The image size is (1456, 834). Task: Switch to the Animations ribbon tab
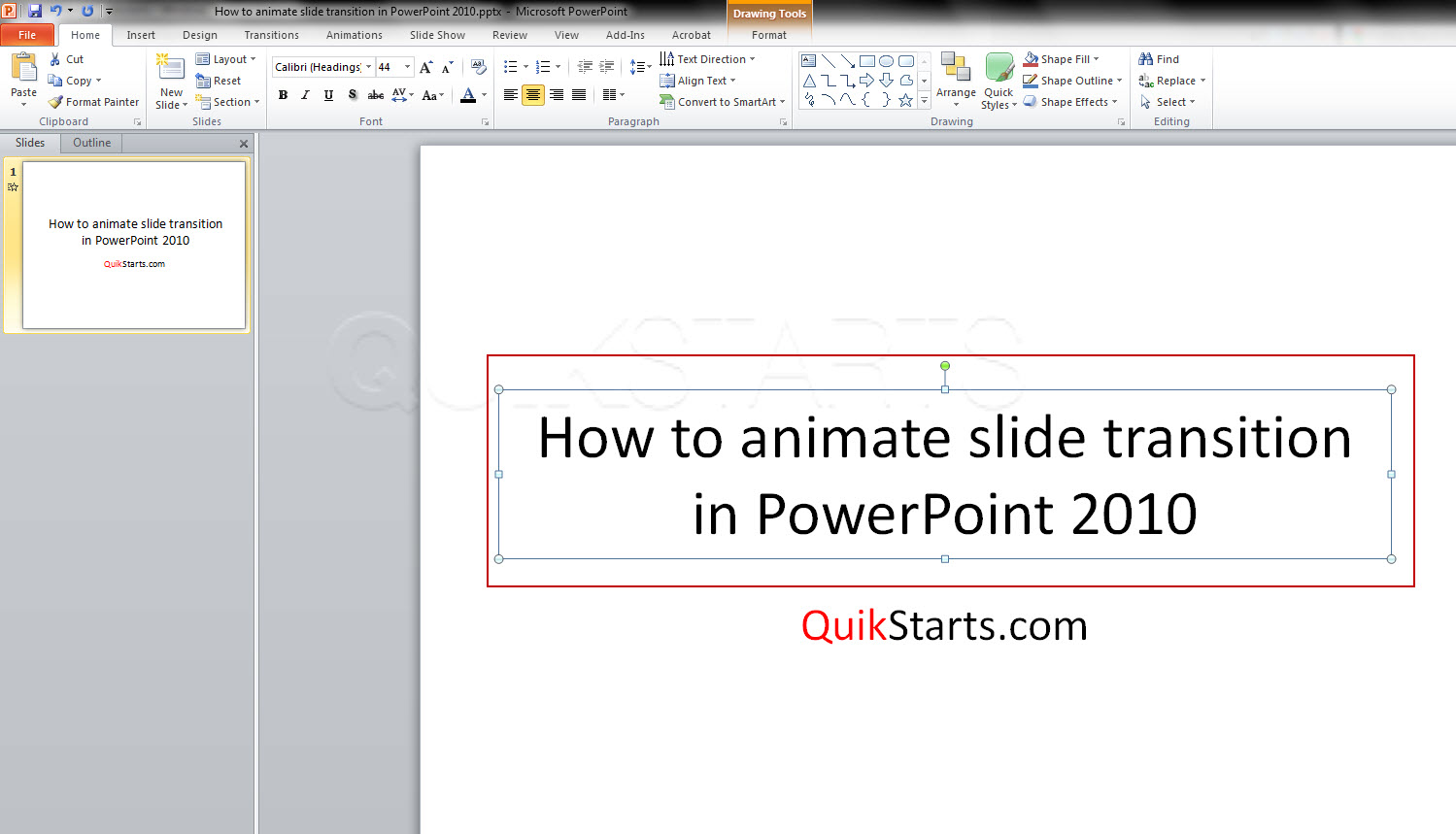pyautogui.click(x=355, y=35)
